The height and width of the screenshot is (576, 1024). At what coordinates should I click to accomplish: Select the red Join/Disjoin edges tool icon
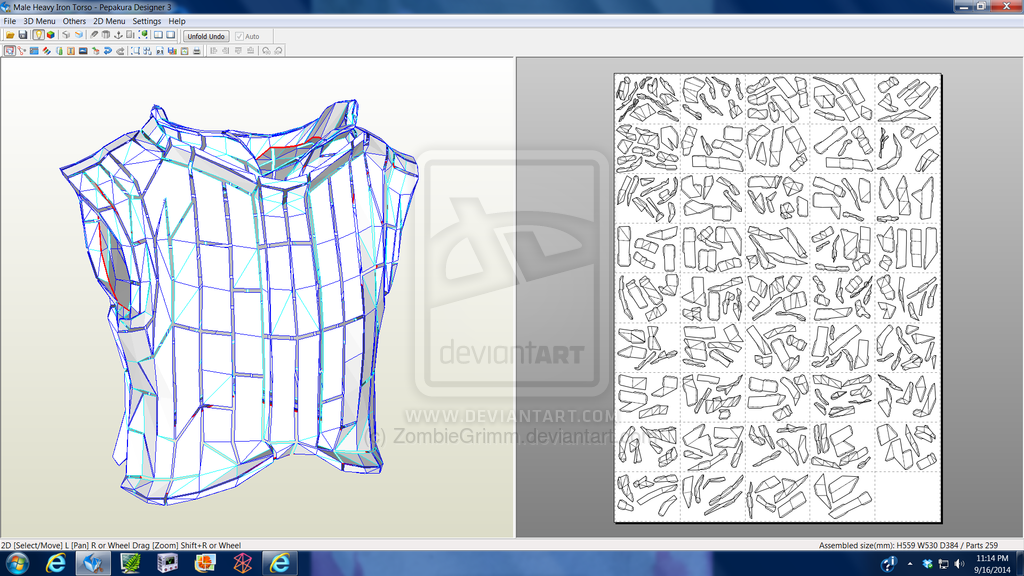pyautogui.click(x=22, y=50)
